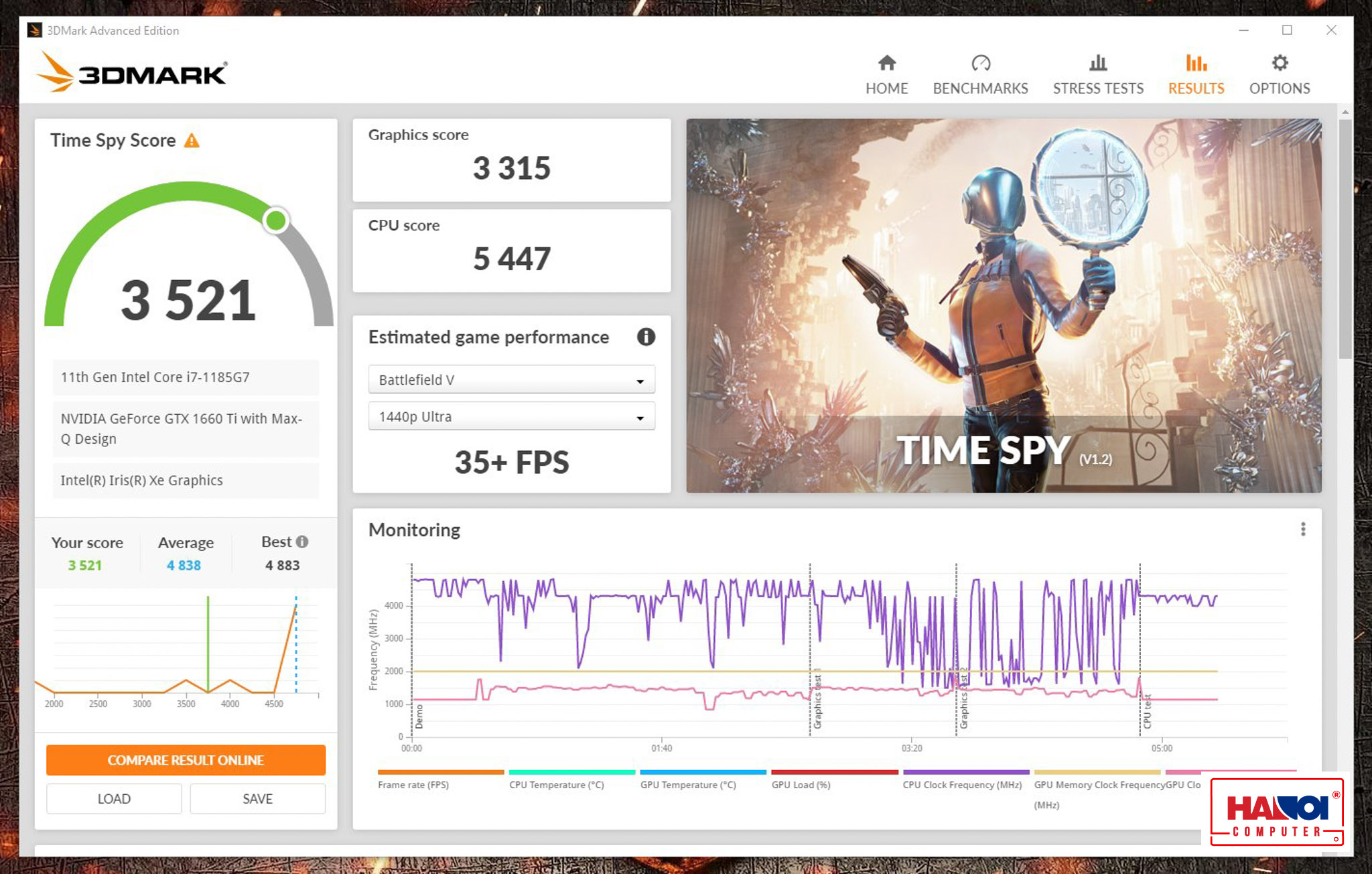This screenshot has width=1372, height=874.
Task: Click the Intel(R) Iris(R) Xe Graphics row
Action: tap(186, 481)
